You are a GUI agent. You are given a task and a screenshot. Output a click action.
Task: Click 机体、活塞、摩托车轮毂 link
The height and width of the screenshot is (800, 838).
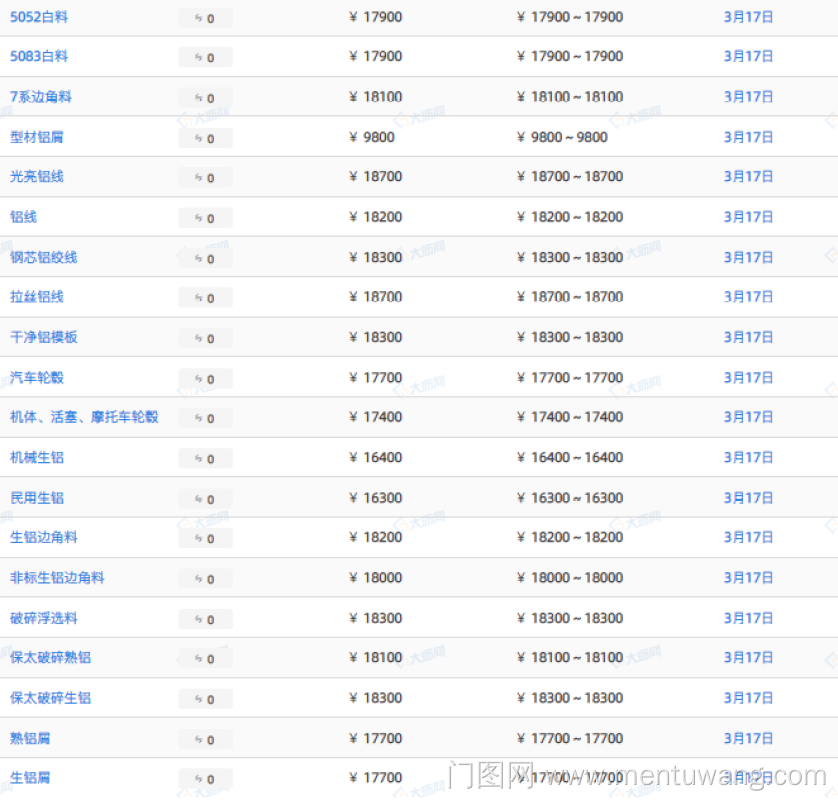pyautogui.click(x=84, y=417)
